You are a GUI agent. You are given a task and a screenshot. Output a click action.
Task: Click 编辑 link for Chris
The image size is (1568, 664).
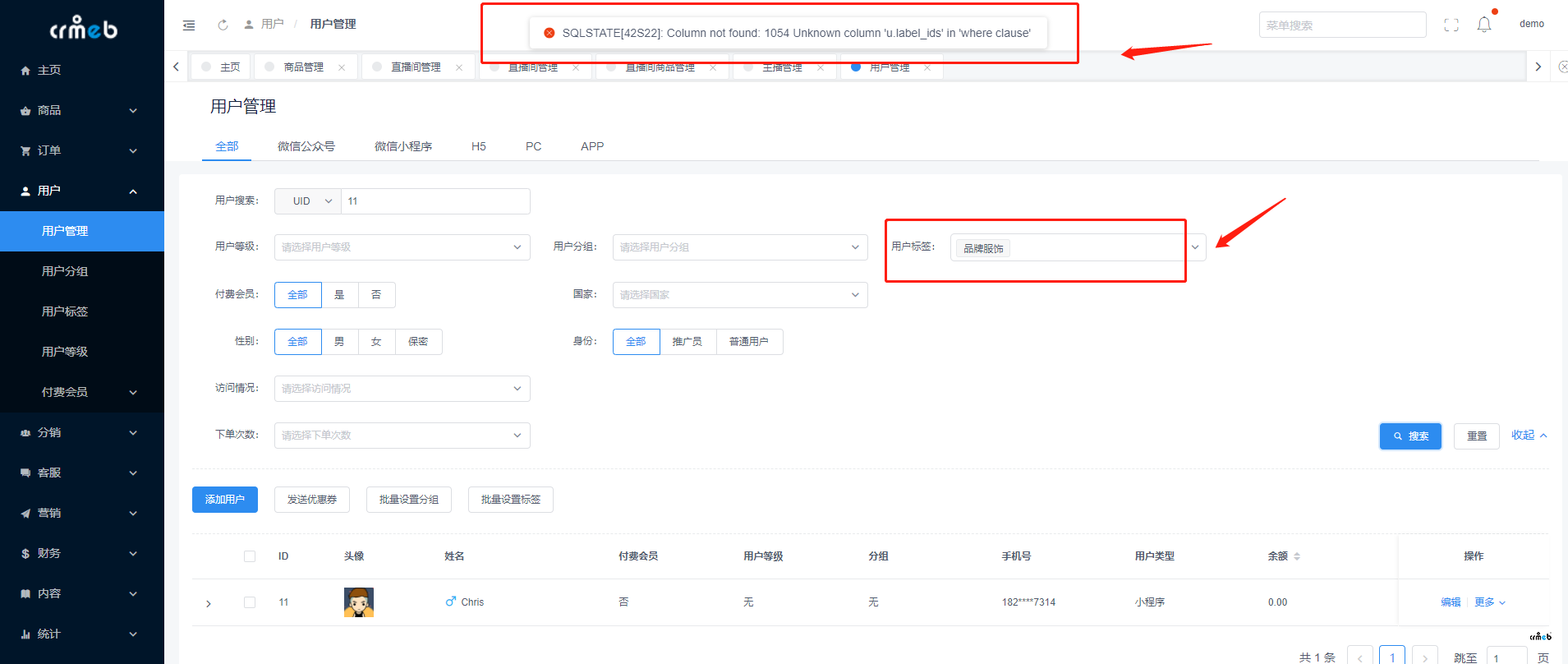point(1451,602)
